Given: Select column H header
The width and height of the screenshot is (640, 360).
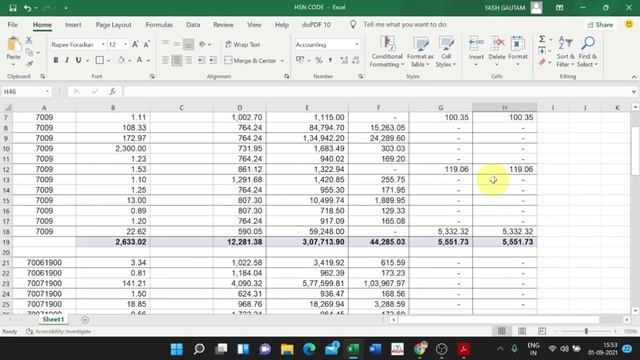Looking at the screenshot, I should pyautogui.click(x=504, y=108).
